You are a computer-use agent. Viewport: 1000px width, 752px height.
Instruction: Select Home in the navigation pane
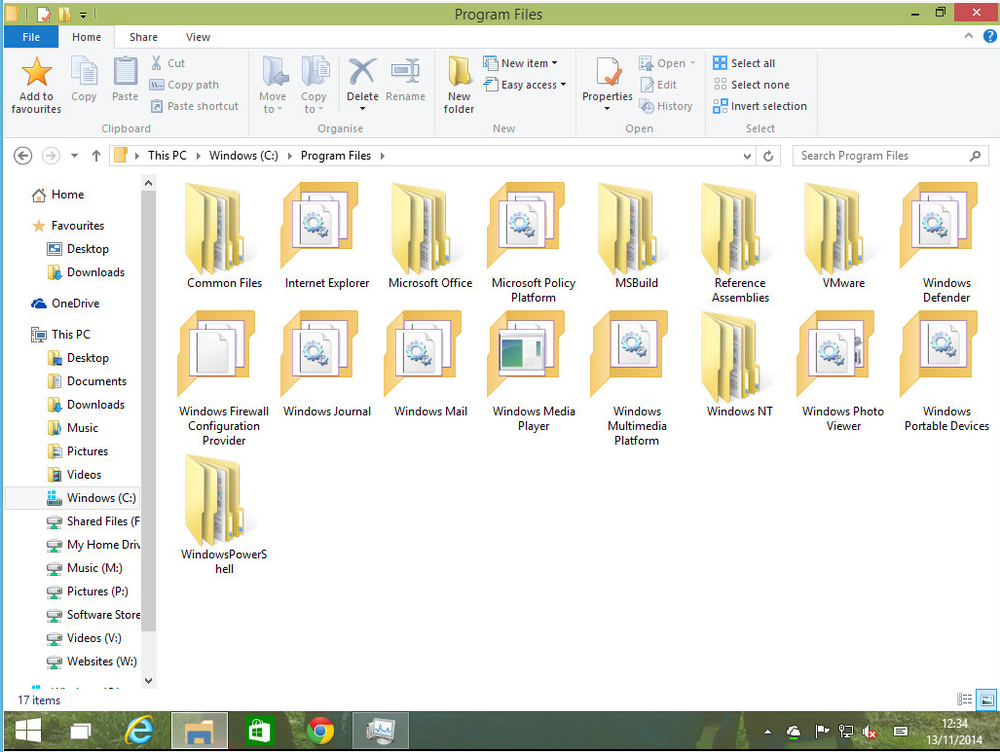pyautogui.click(x=57, y=195)
